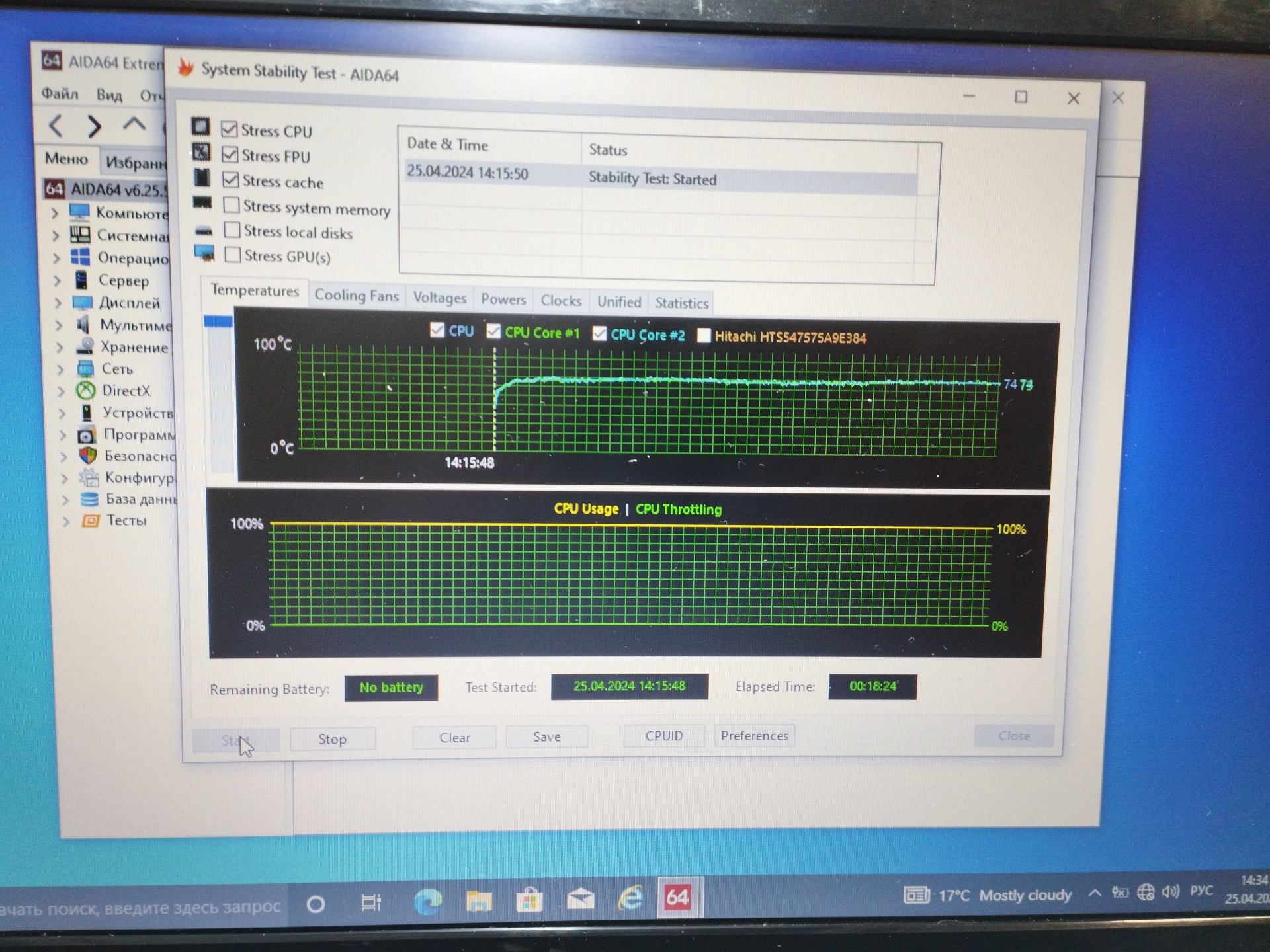Expand the Сеть tree node
Viewport: 1270px width, 952px height.
coord(61,368)
